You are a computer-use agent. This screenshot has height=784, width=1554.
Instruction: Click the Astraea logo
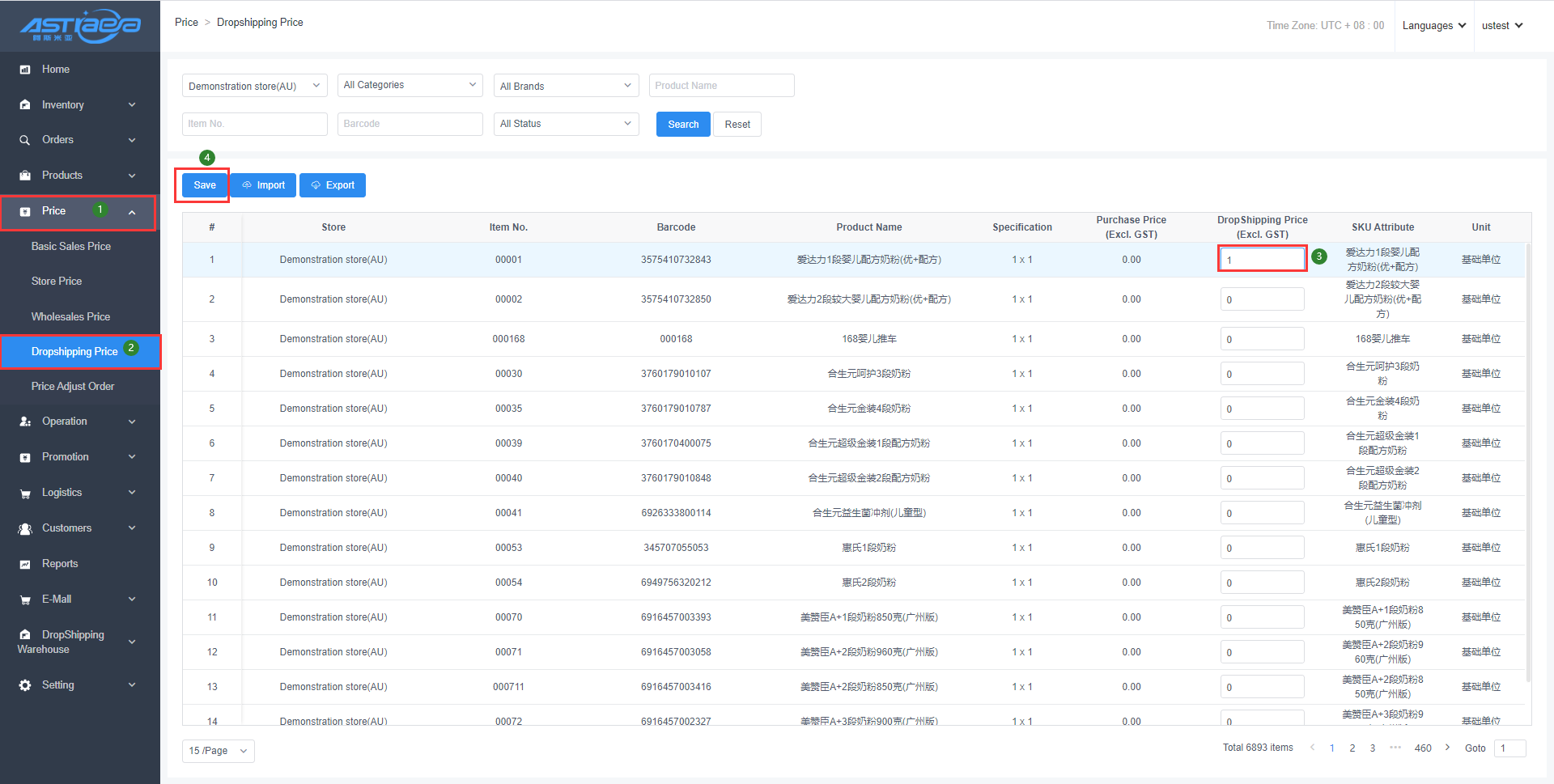click(x=80, y=26)
